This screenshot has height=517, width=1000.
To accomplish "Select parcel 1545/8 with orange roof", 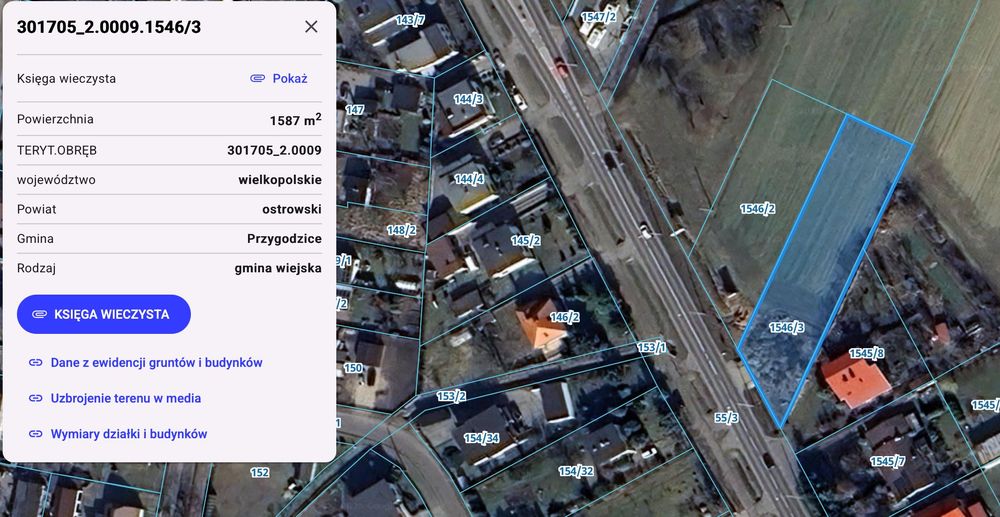I will 867,353.
